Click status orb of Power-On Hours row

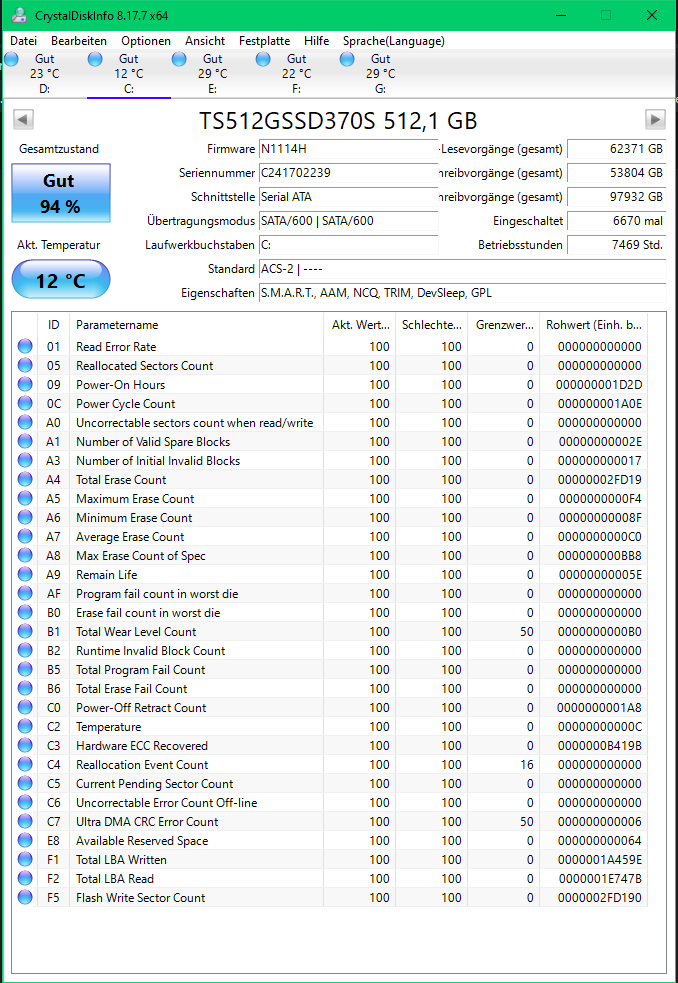25,384
